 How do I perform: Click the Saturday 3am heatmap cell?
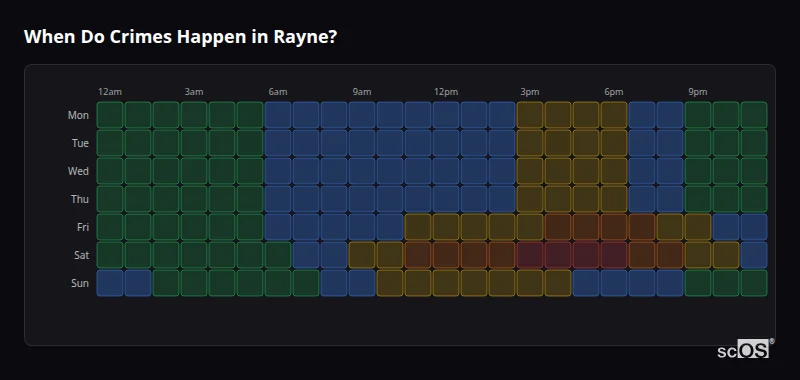(194, 255)
